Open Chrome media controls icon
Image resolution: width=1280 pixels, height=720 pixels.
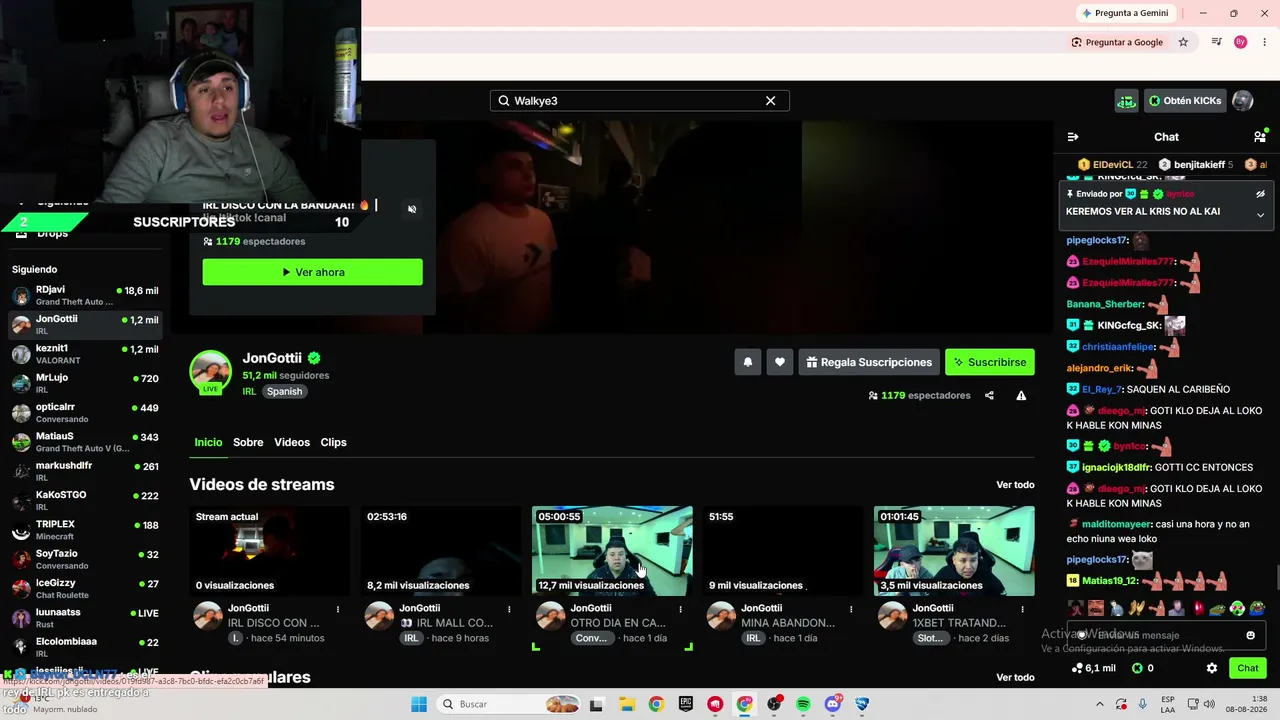coord(1216,42)
